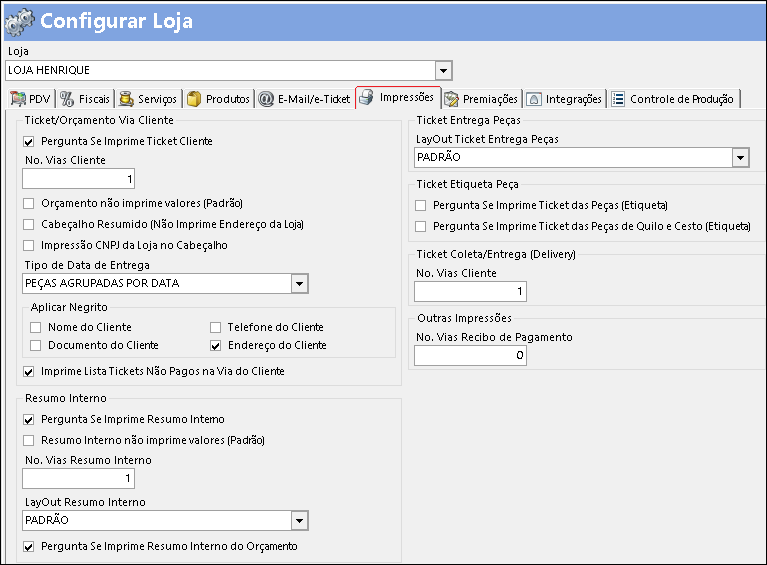Click the Outras Impressões group label
The image size is (767, 565).
click(464, 318)
